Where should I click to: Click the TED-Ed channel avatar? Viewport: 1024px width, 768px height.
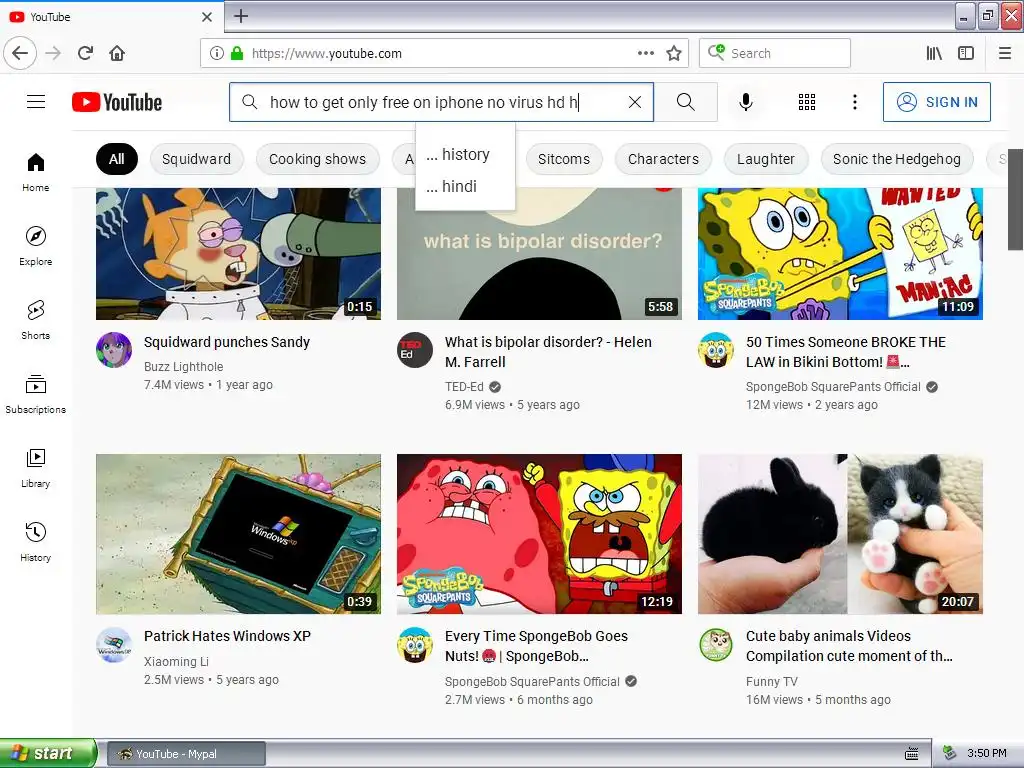415,350
